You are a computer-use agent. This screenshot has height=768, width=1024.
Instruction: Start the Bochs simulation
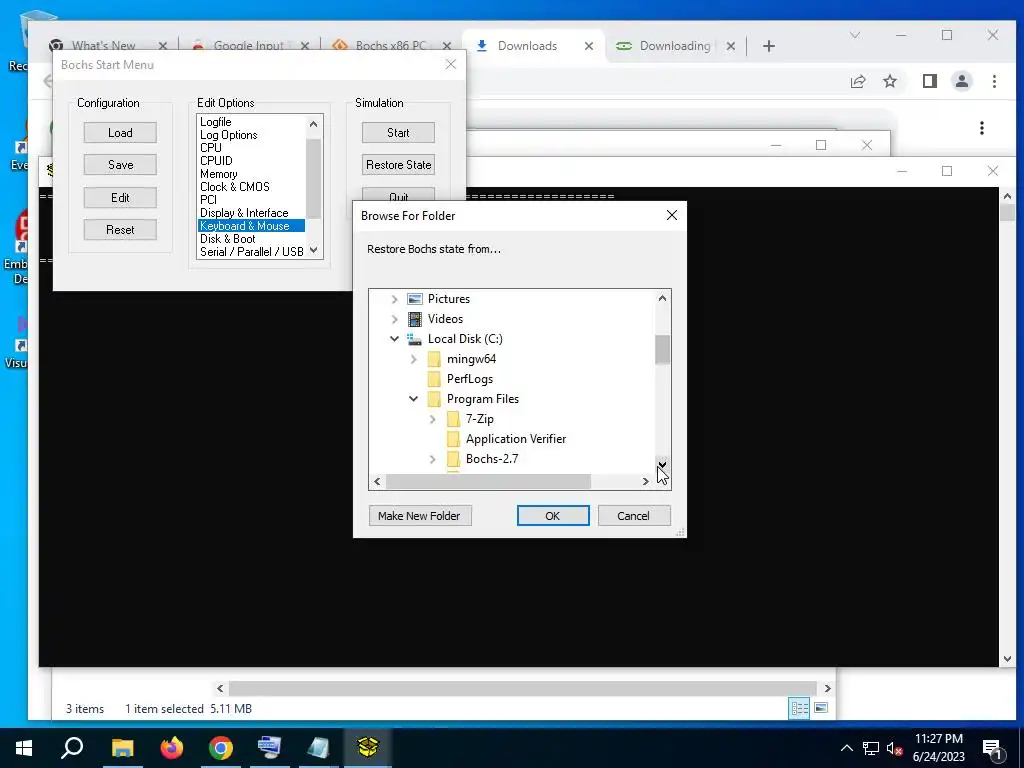click(398, 133)
